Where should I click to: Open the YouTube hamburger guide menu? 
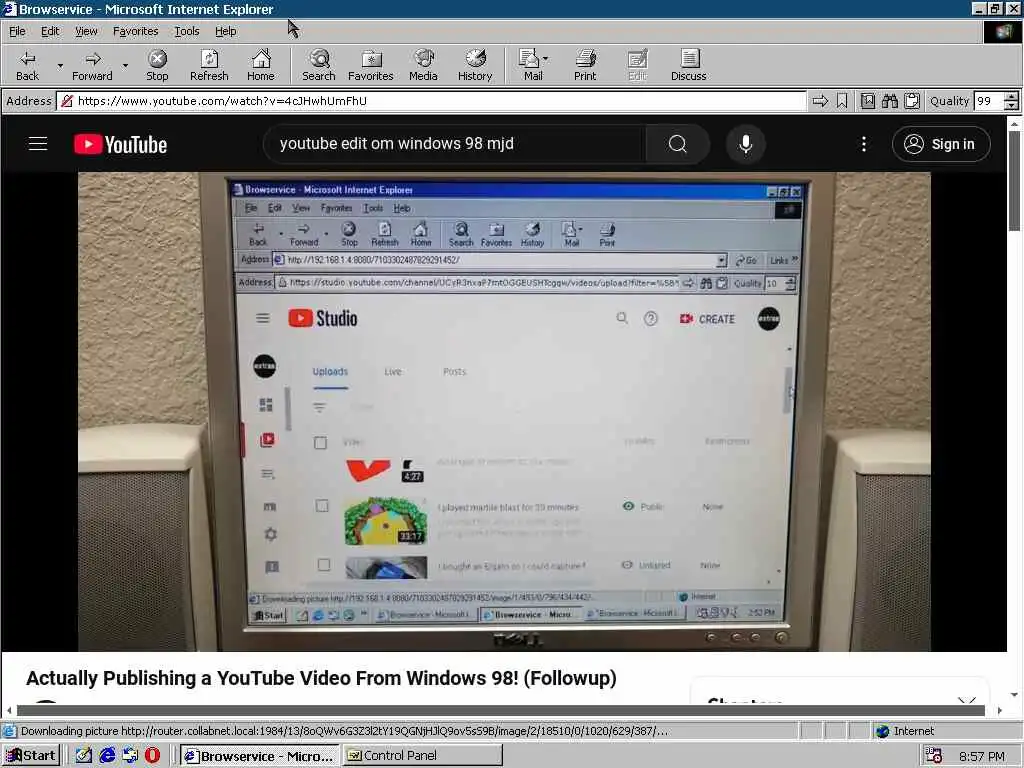(38, 144)
